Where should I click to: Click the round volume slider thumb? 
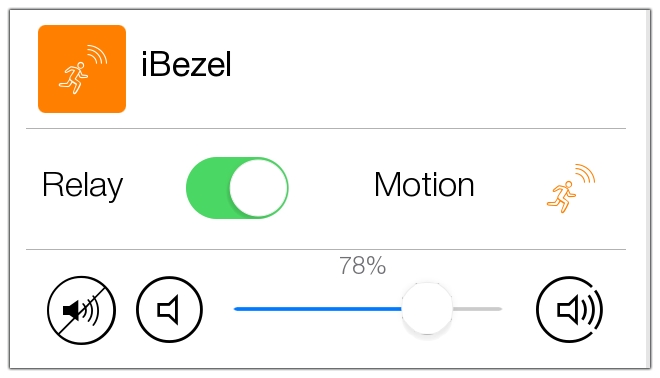[427, 309]
